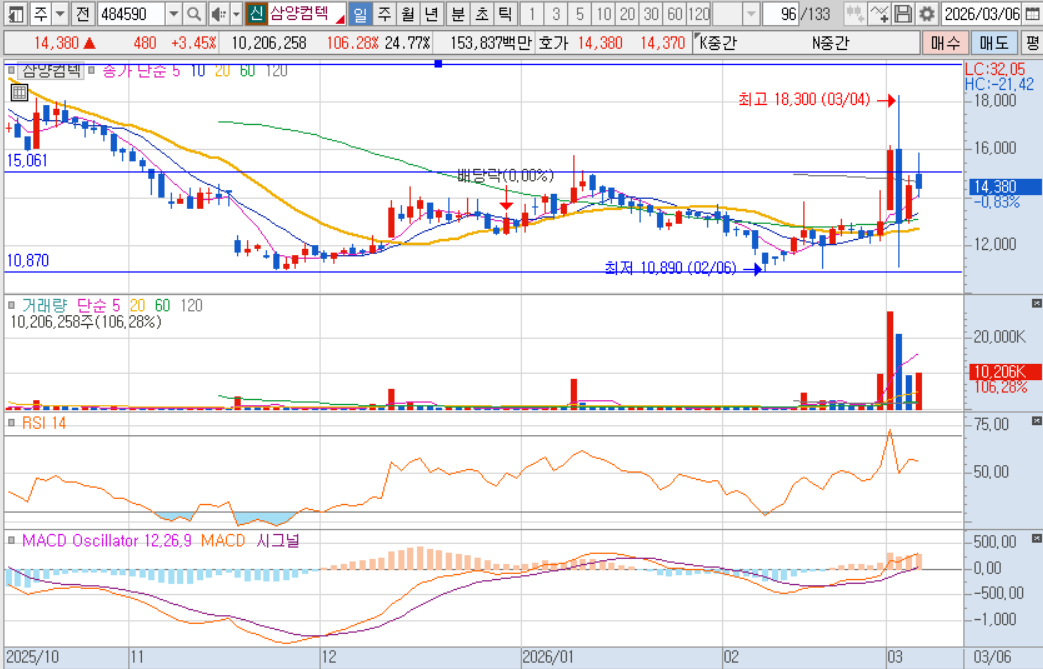
Task: Open the calendar date picker icon
Action: coord(1032,13)
